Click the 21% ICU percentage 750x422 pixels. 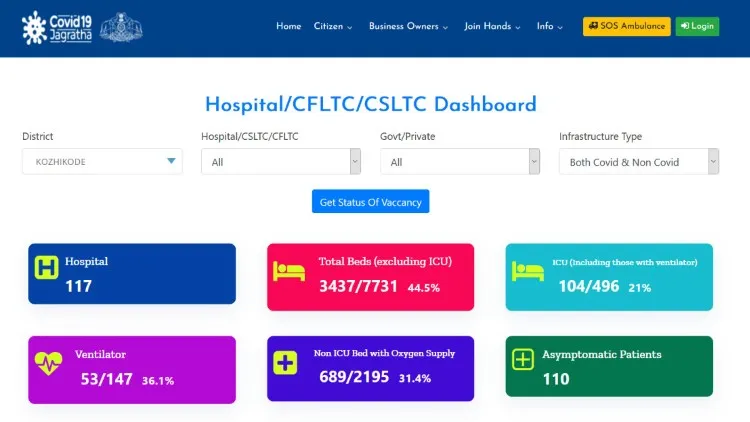[x=640, y=288]
